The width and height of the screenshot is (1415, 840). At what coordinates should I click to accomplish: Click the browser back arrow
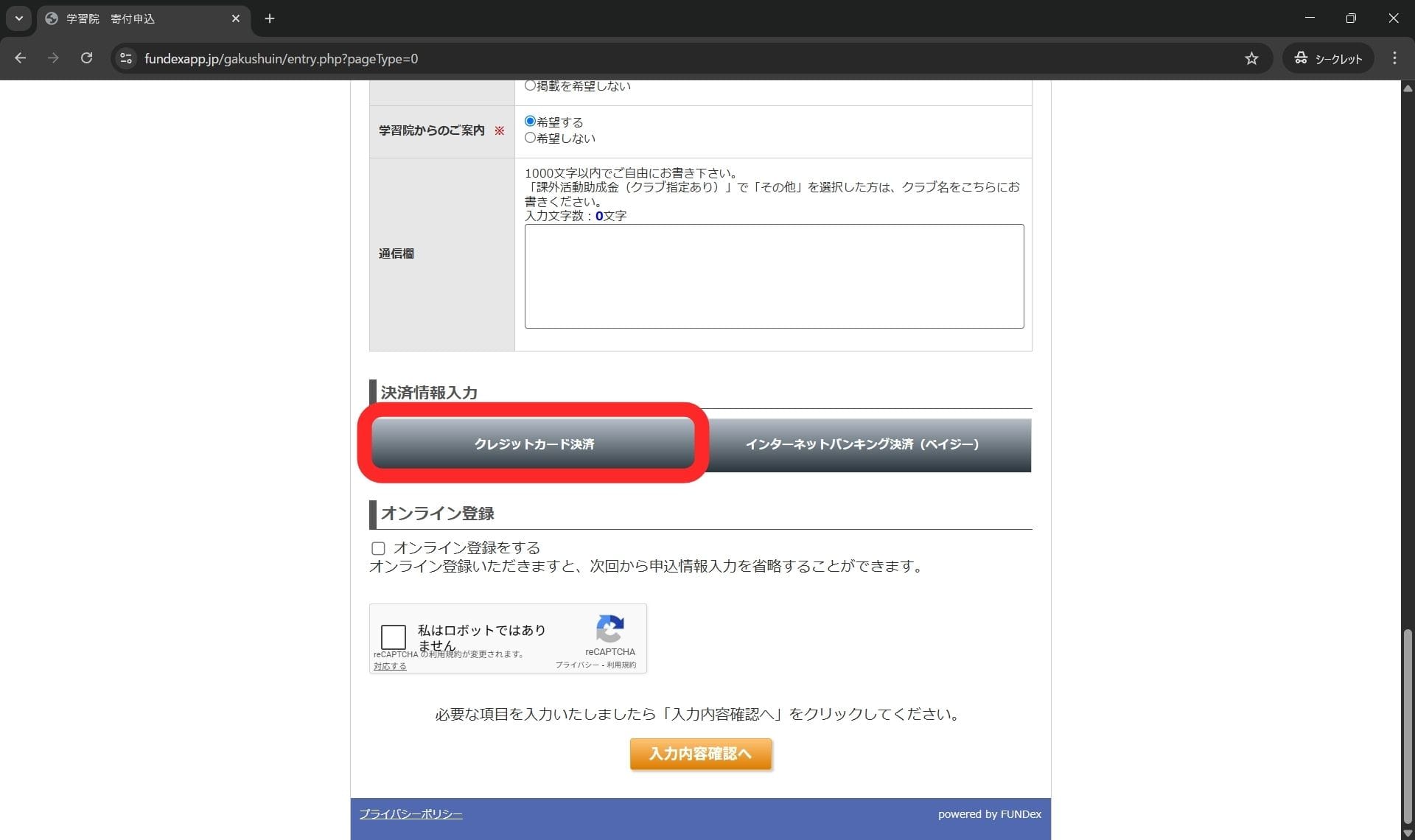20,58
